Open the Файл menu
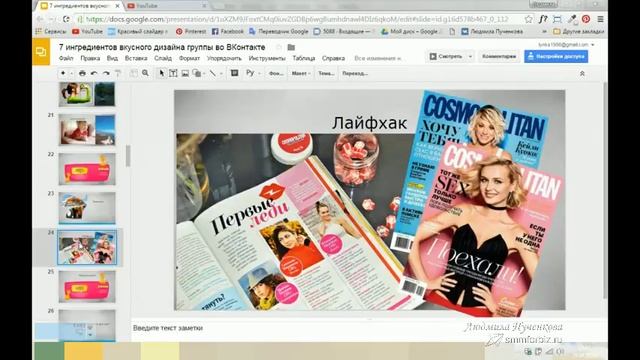 pos(66,58)
